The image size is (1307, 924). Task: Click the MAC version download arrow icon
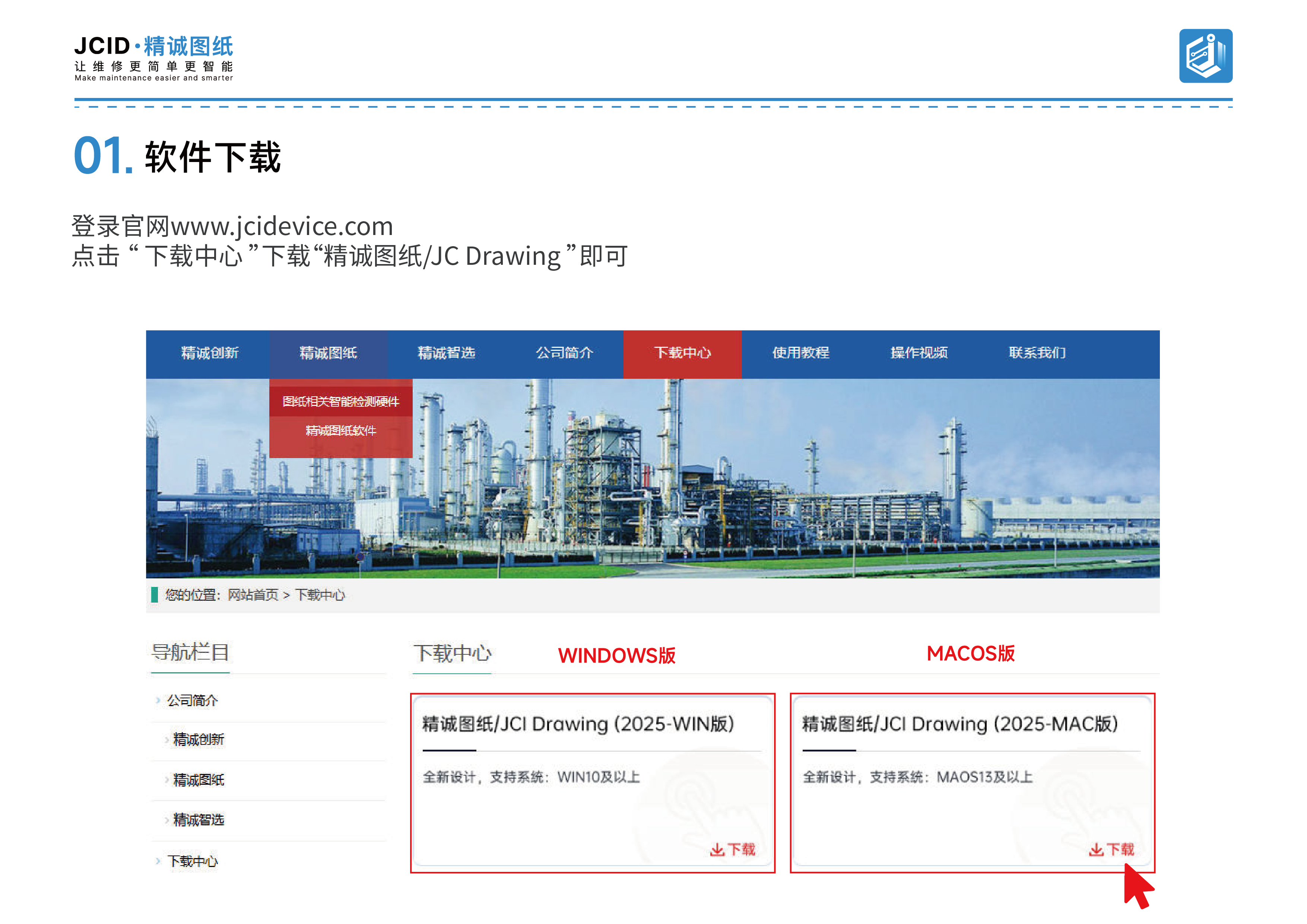click(x=1096, y=850)
